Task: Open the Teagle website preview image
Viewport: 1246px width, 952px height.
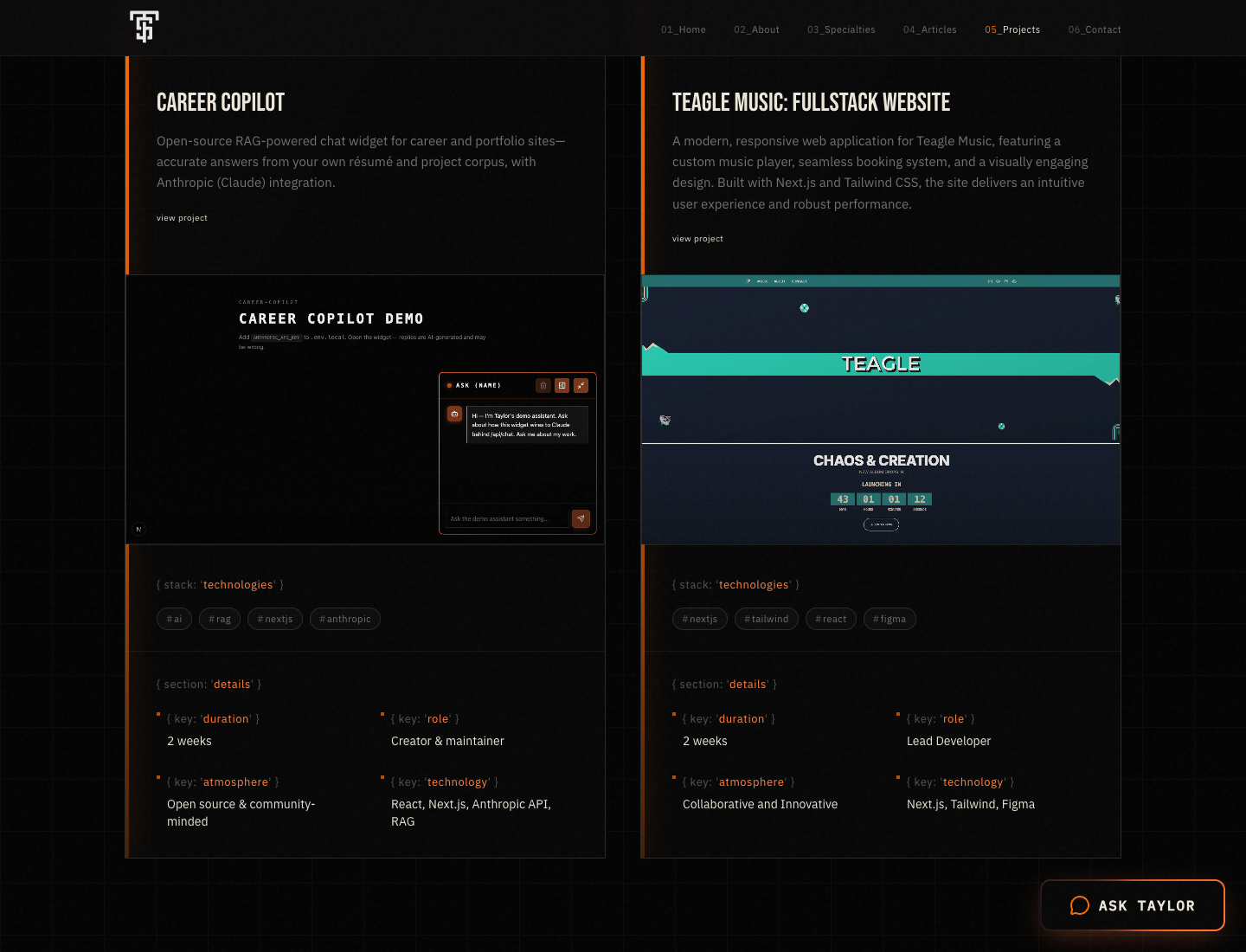Action: click(881, 409)
